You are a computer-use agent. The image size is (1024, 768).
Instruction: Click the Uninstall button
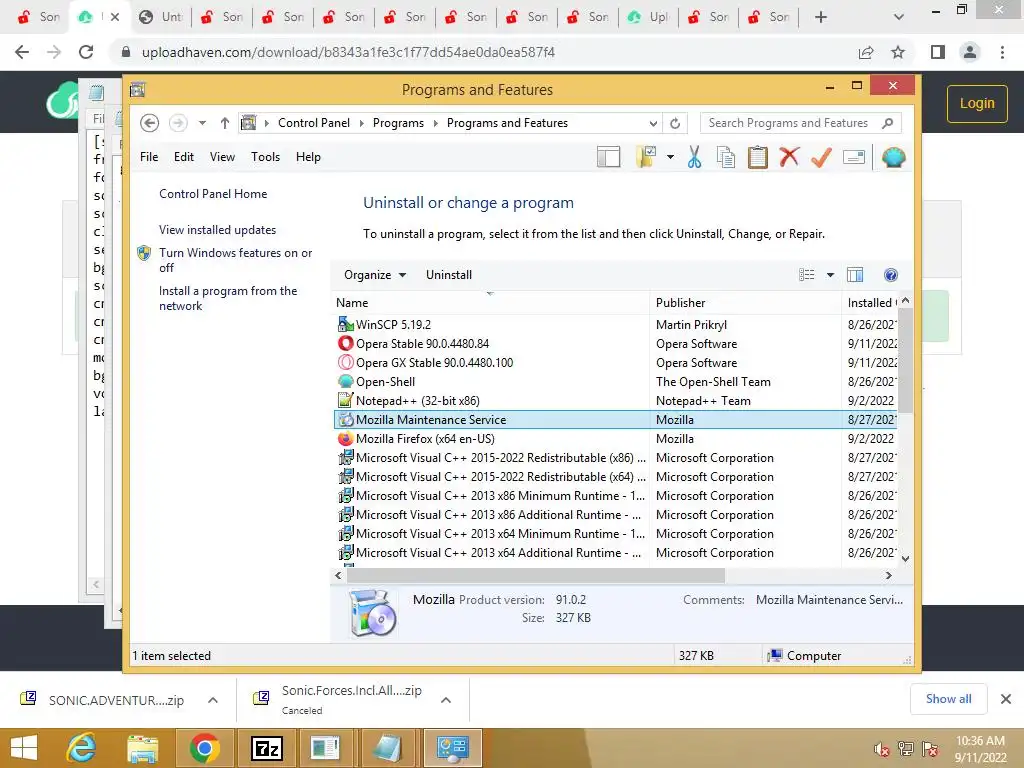click(449, 275)
